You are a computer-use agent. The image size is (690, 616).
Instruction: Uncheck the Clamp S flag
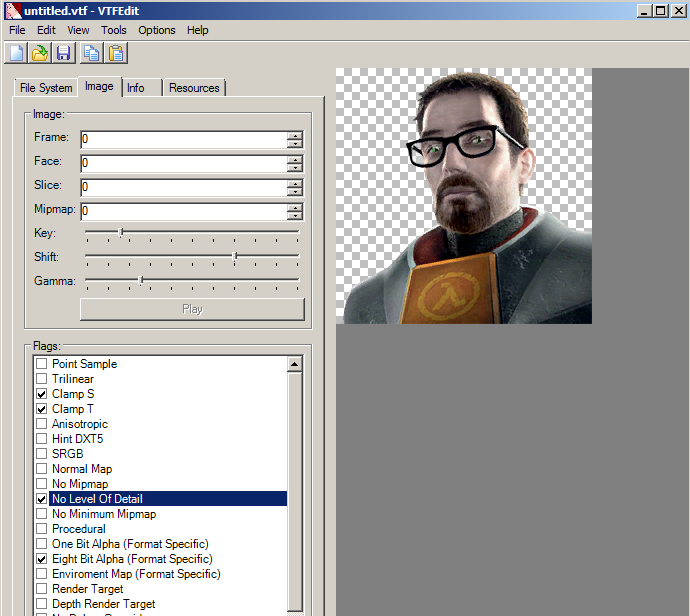(x=42, y=394)
